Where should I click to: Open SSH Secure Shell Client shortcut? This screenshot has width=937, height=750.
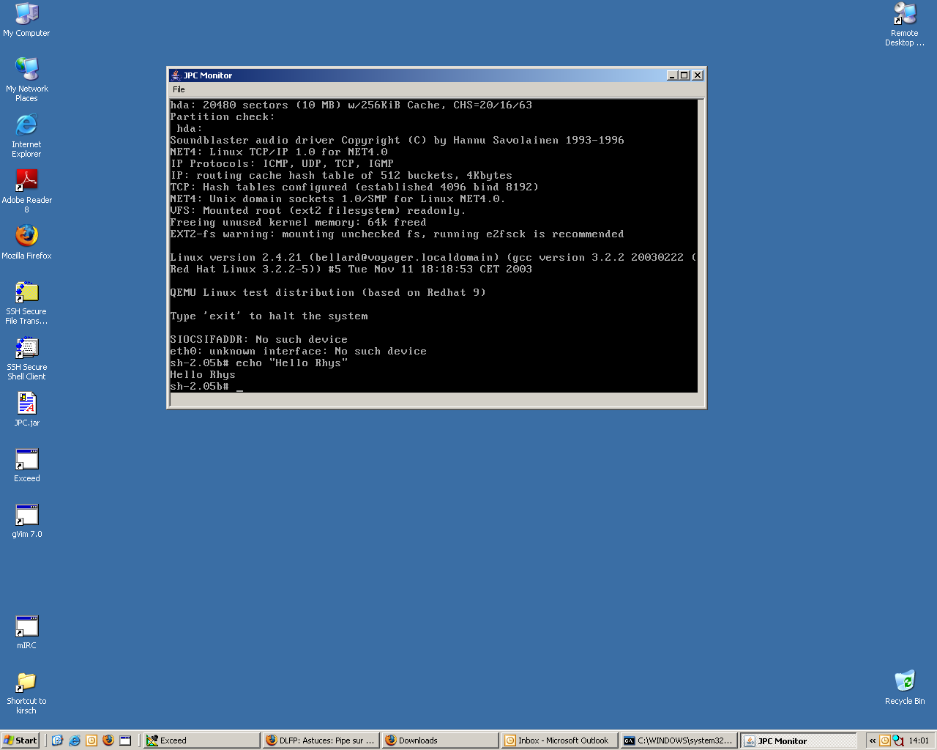26,348
